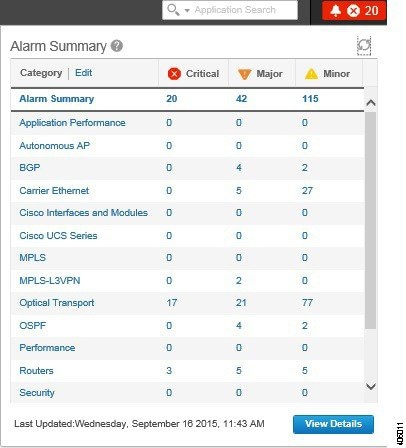Image resolution: width=406 pixels, height=448 pixels.
Task: Open the Routers category link
Action: pos(36,371)
